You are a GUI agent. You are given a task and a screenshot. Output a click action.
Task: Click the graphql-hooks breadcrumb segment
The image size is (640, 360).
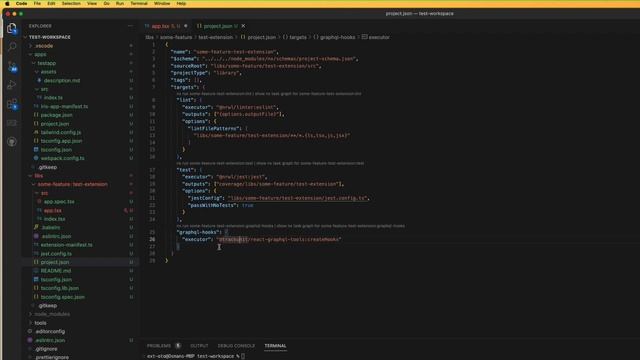point(337,37)
